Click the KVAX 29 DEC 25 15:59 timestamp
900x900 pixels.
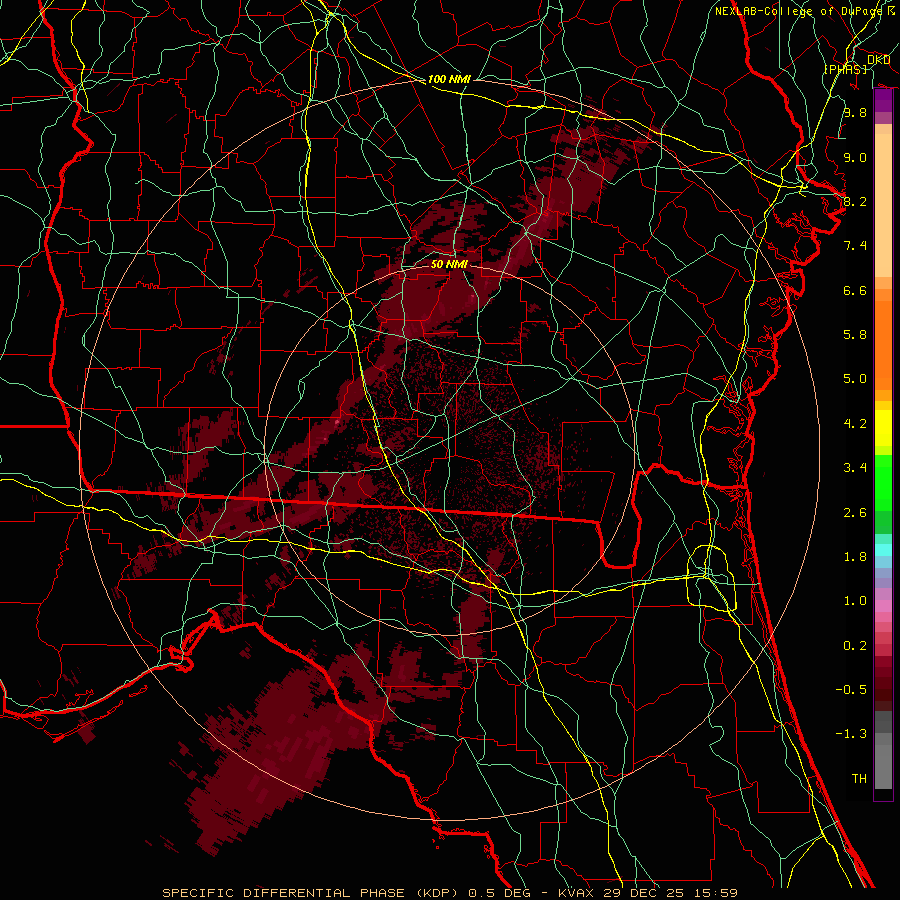click(647, 893)
